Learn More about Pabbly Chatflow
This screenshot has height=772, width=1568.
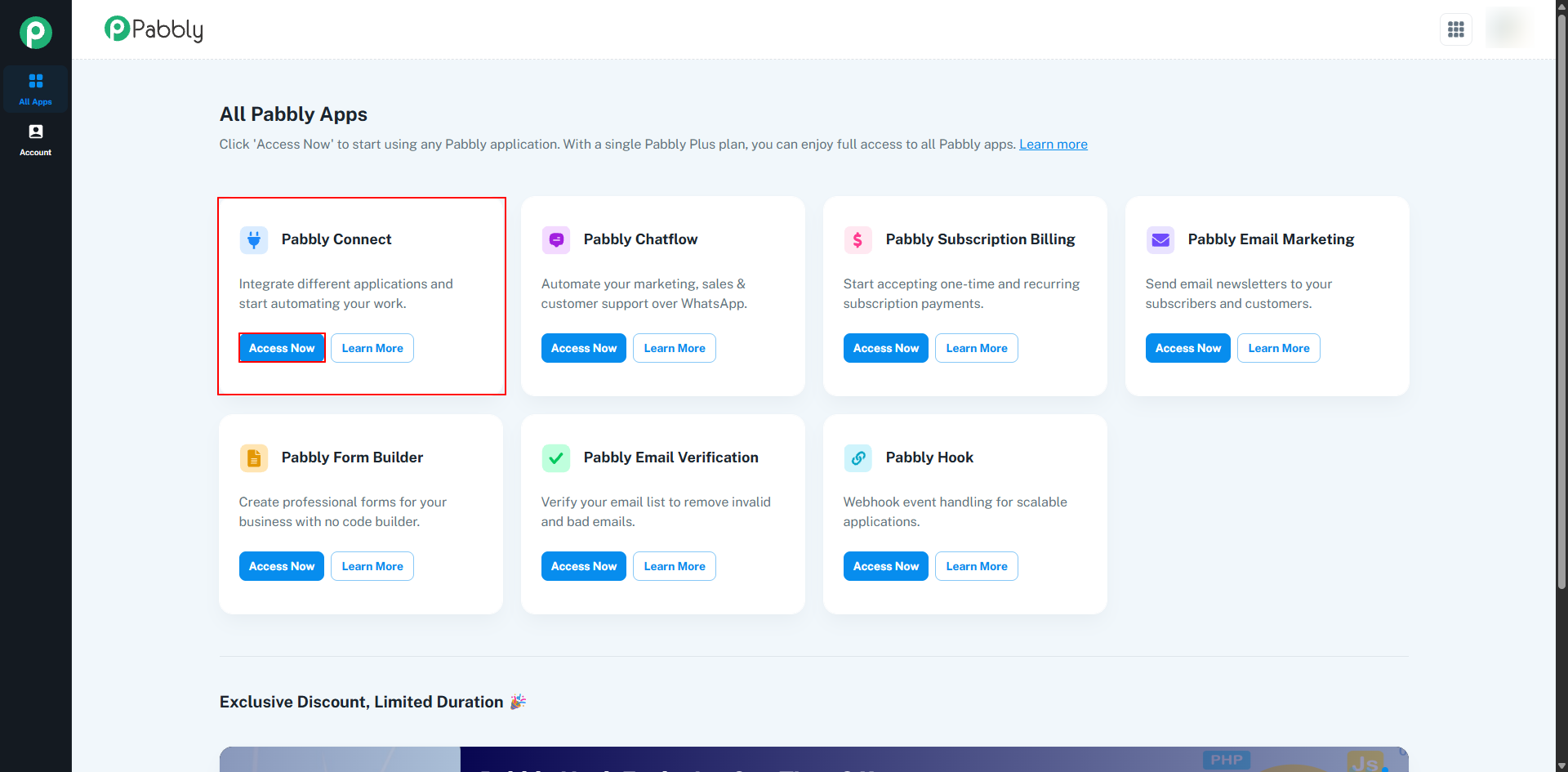pos(675,348)
